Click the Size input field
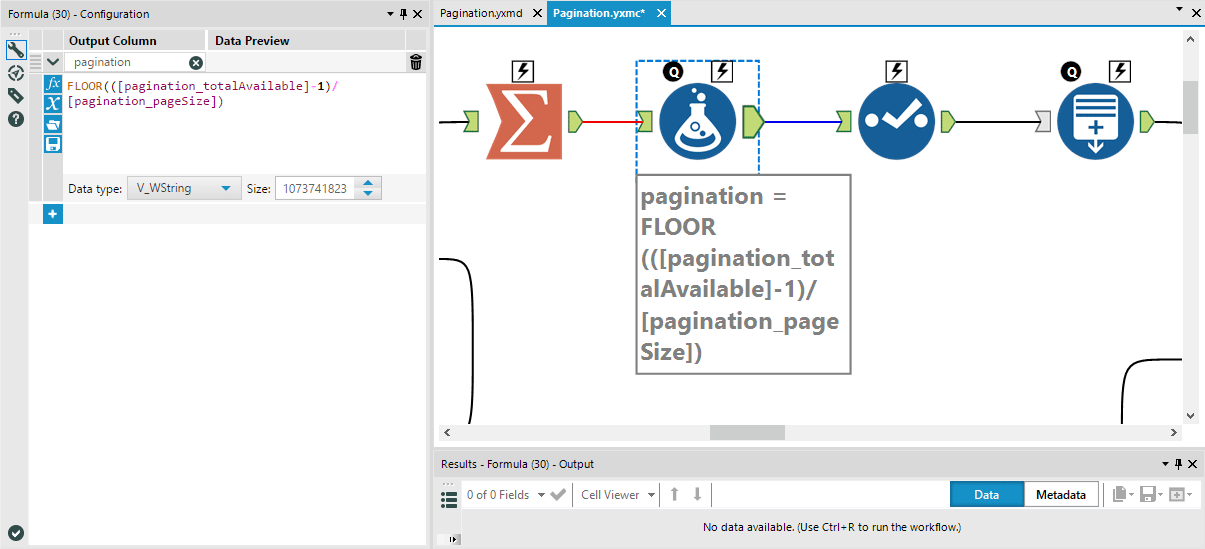 pyautogui.click(x=316, y=188)
